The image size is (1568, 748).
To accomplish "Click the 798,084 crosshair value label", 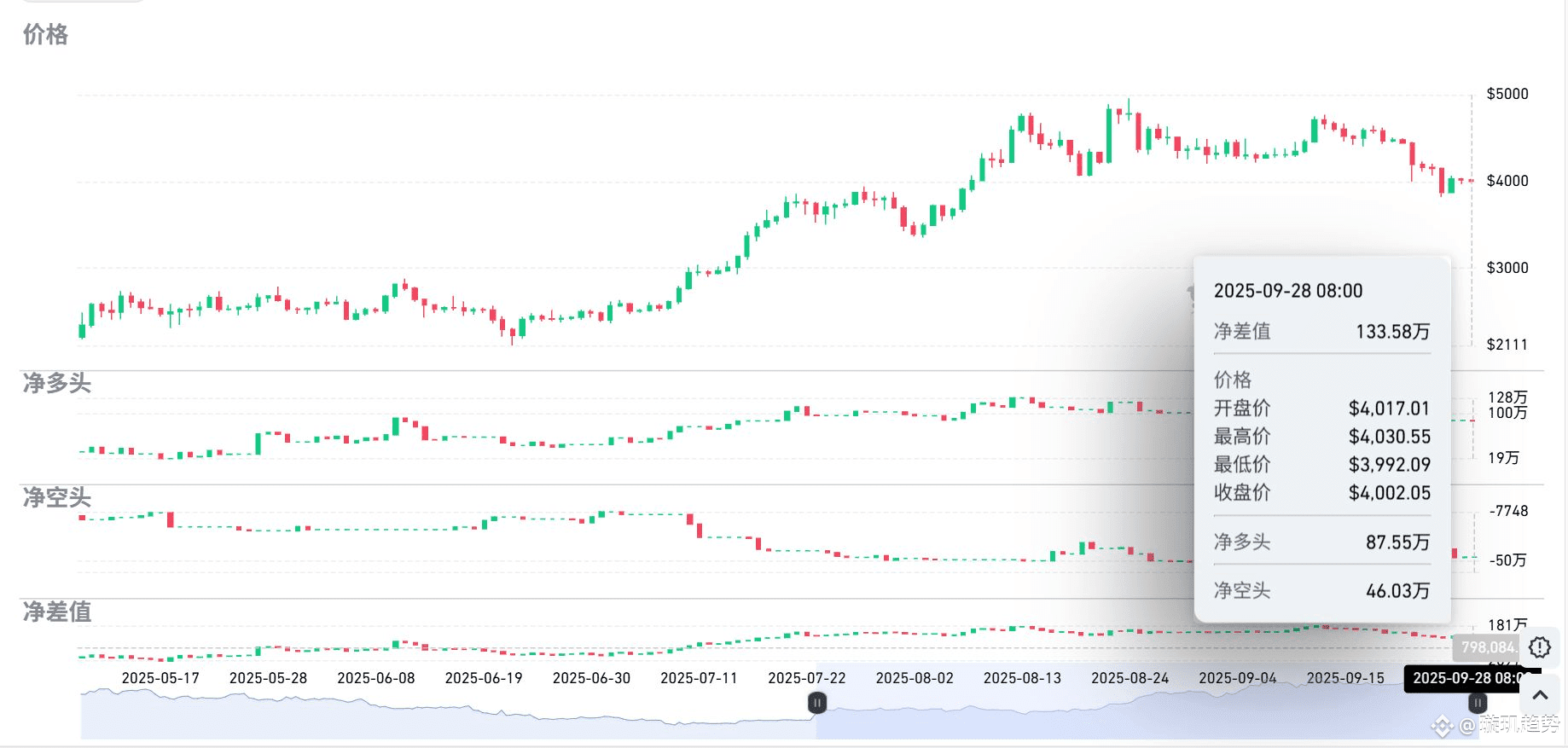I will coord(1488,647).
